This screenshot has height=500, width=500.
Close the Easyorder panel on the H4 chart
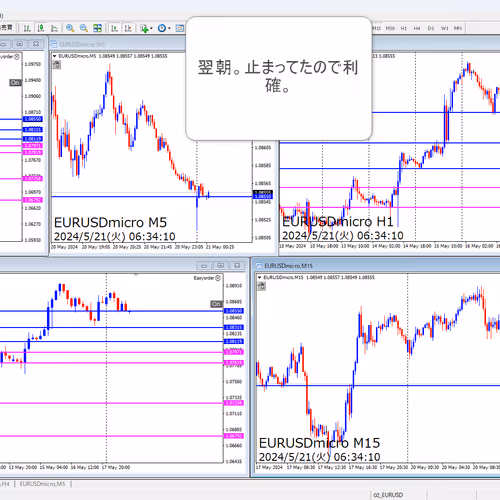[218, 278]
